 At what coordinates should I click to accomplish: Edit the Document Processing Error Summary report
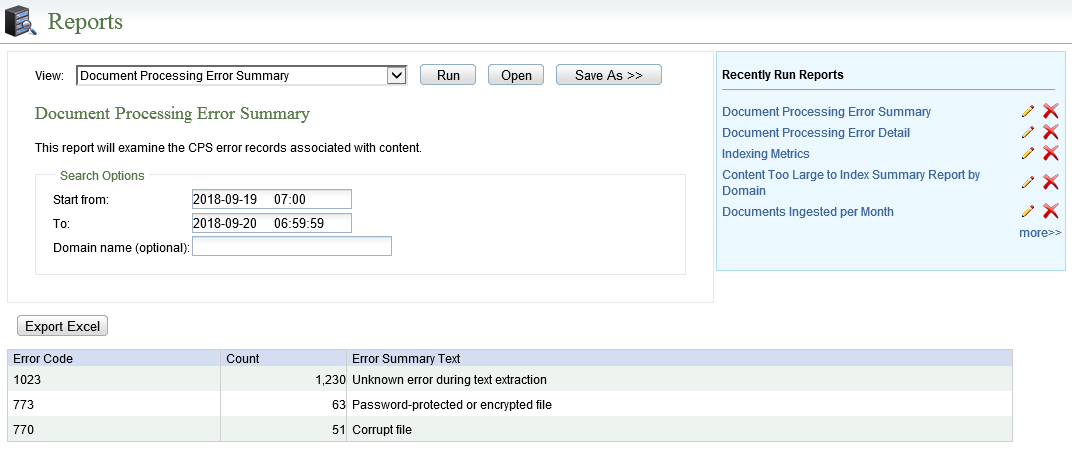click(x=1028, y=111)
